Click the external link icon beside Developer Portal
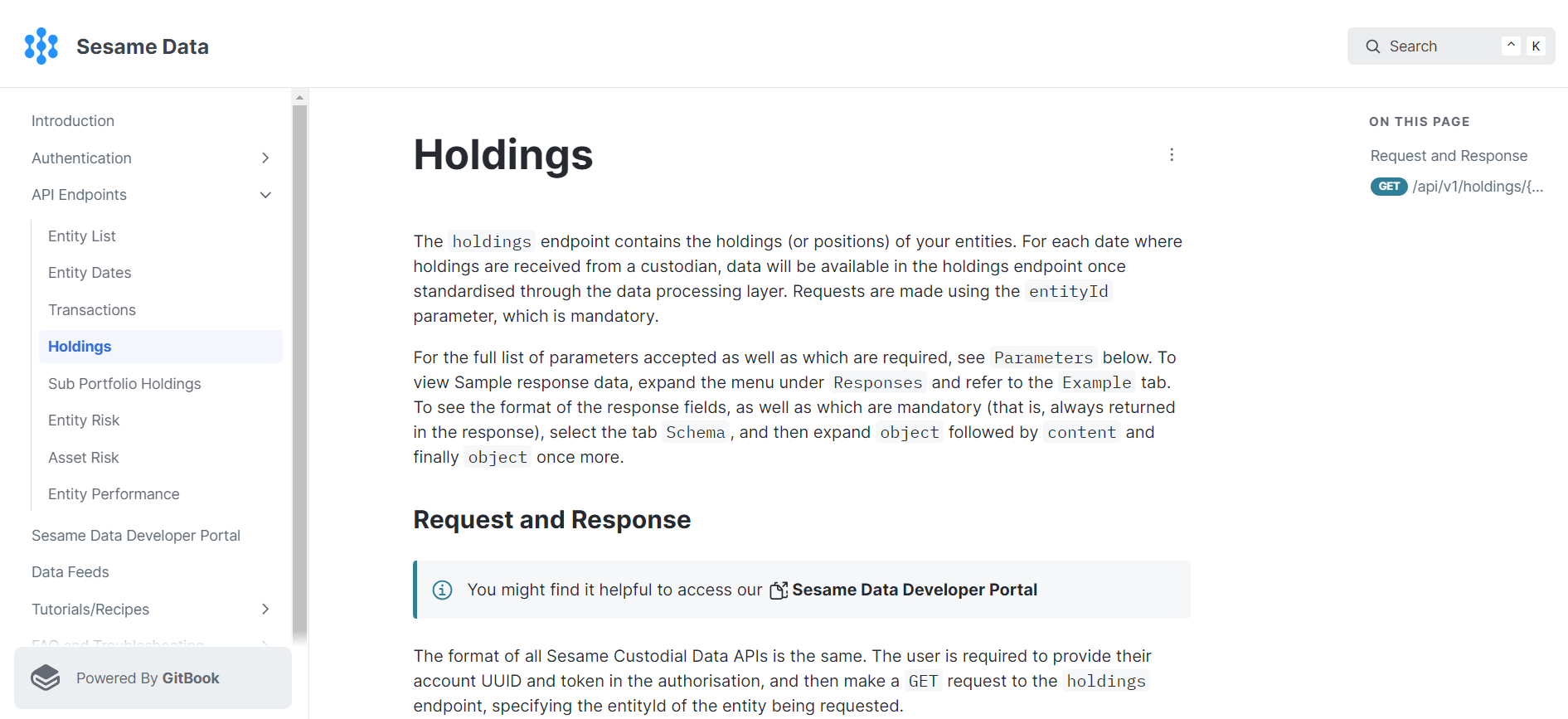 tap(778, 590)
